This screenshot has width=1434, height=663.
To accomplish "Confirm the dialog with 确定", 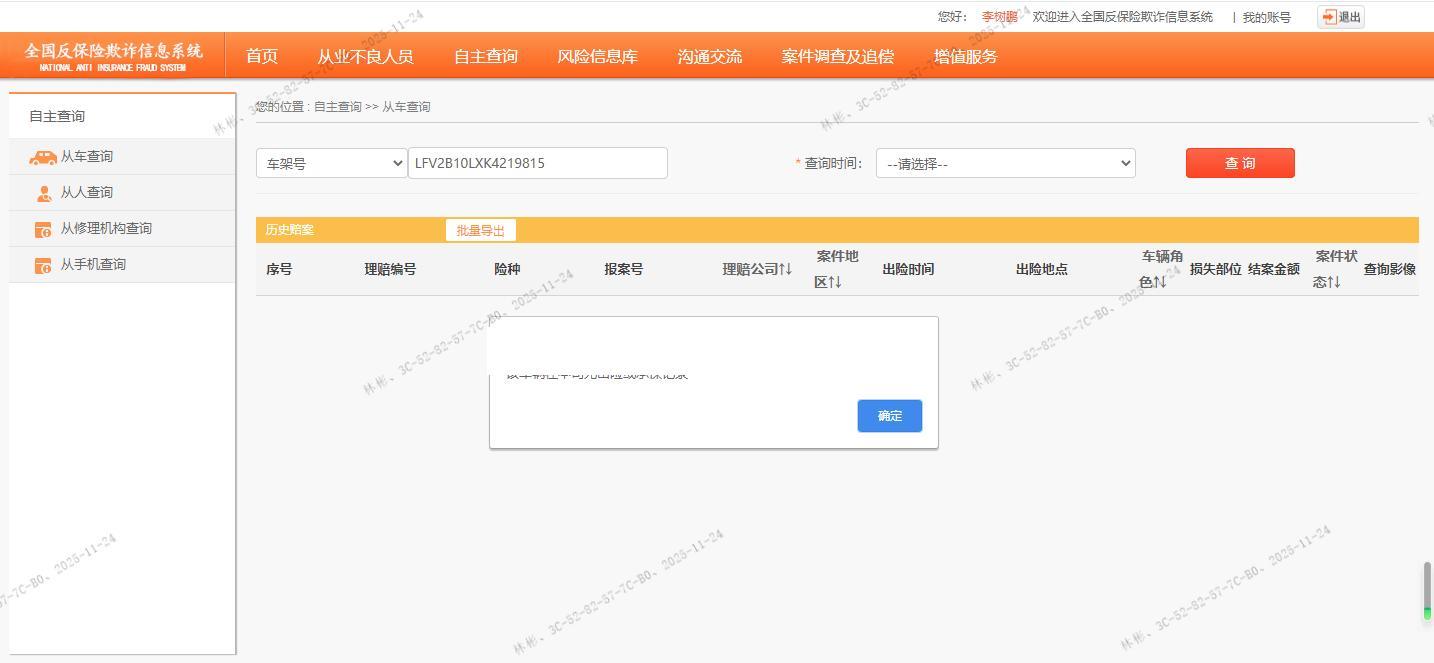I will point(889,416).
